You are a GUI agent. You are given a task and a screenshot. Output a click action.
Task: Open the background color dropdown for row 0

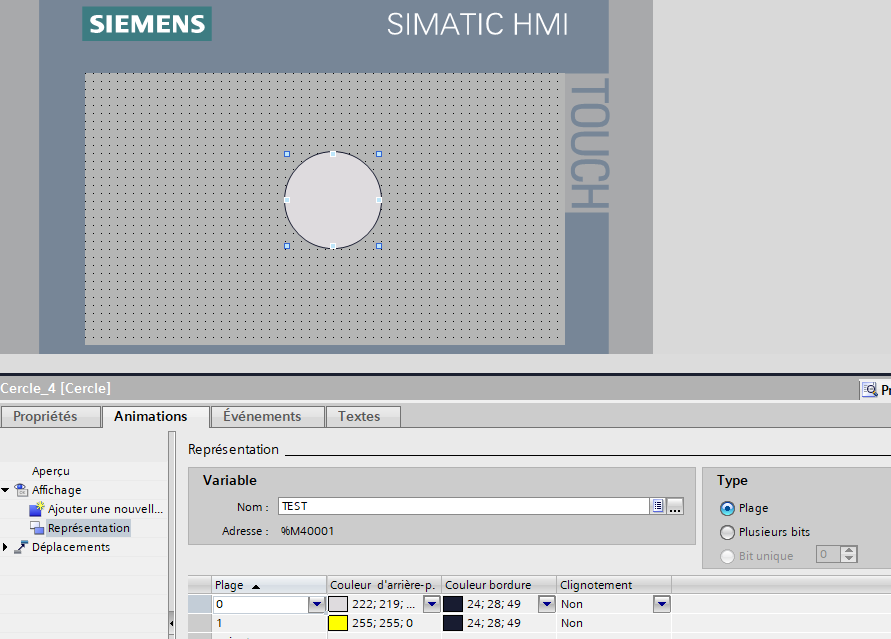432,604
